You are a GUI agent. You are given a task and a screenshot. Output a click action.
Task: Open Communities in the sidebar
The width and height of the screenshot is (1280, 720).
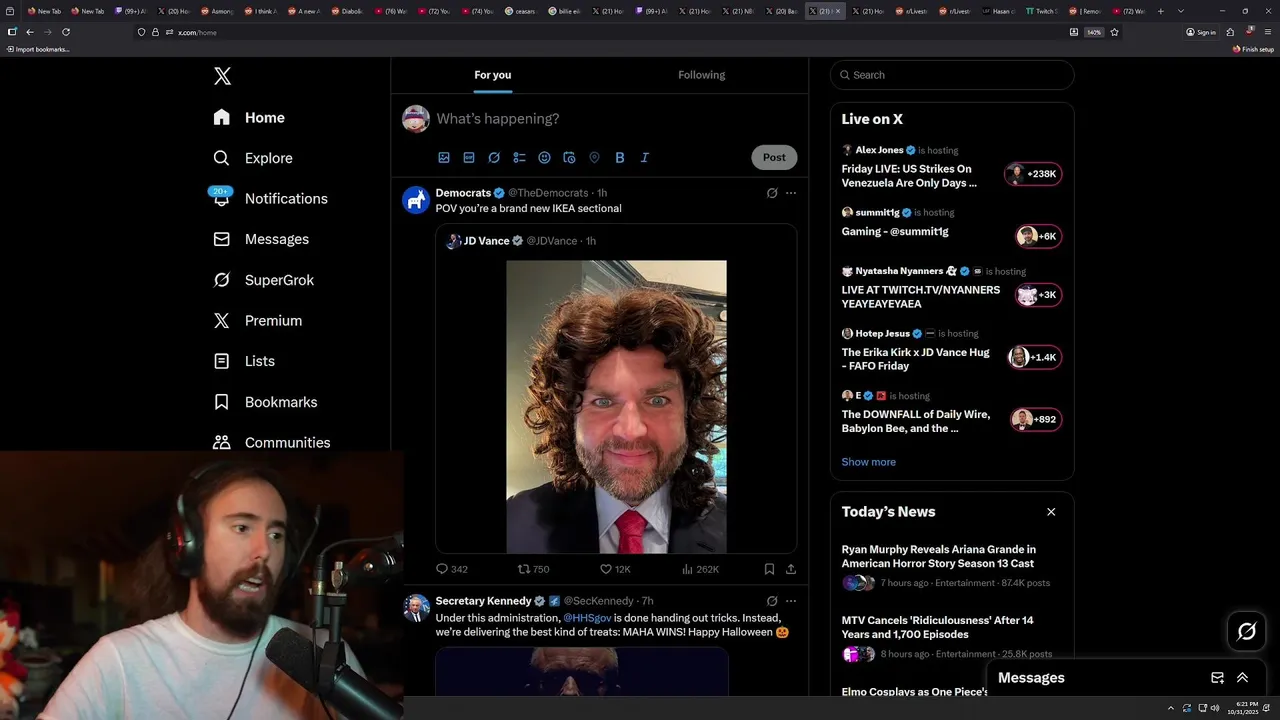pyautogui.click(x=272, y=442)
